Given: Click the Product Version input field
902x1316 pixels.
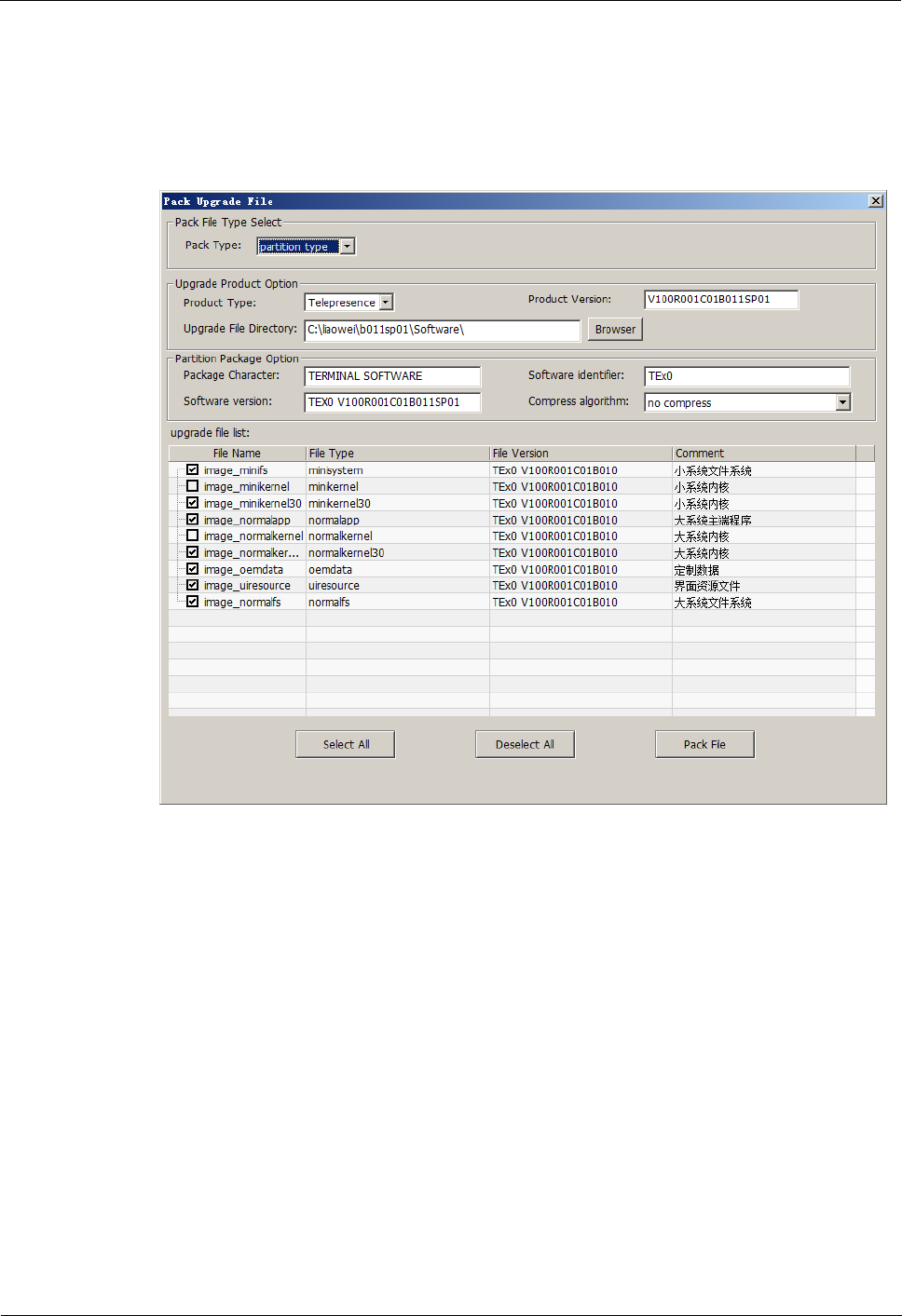Looking at the screenshot, I should click(x=721, y=300).
